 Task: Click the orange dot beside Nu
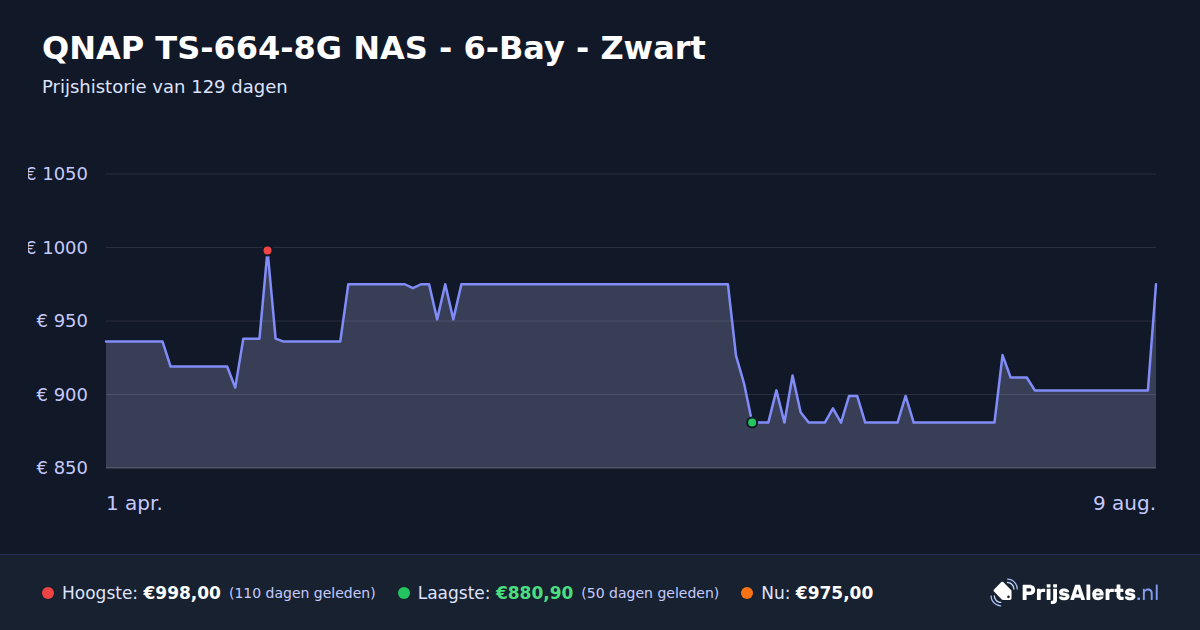pos(747,593)
